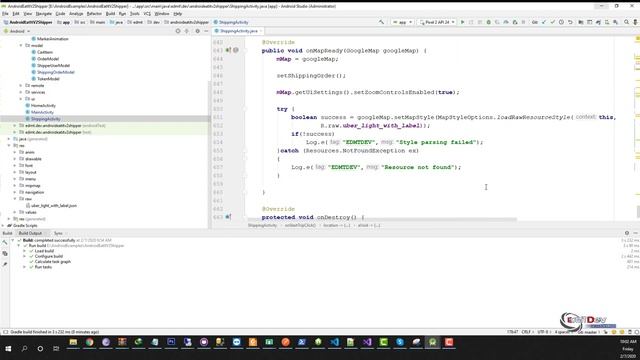Open the Project panel gear settings
Screen dimensions: 640x360
198,31
